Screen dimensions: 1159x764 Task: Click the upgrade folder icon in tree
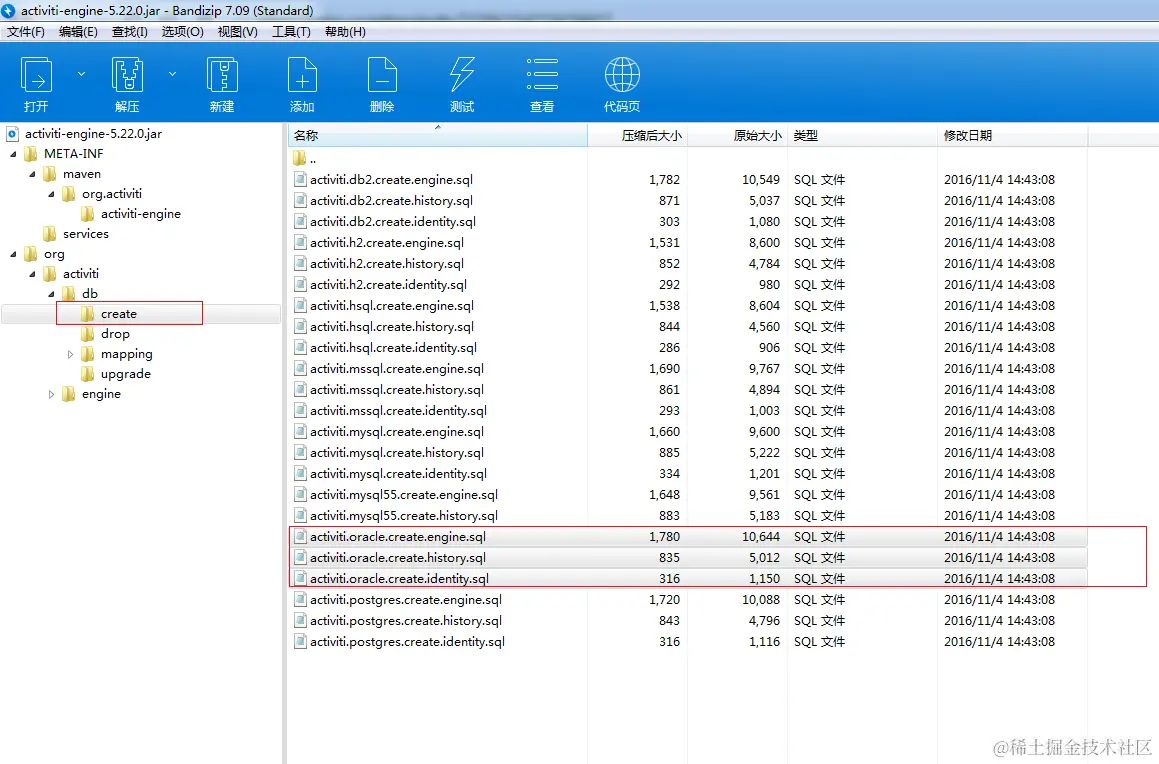(88, 374)
